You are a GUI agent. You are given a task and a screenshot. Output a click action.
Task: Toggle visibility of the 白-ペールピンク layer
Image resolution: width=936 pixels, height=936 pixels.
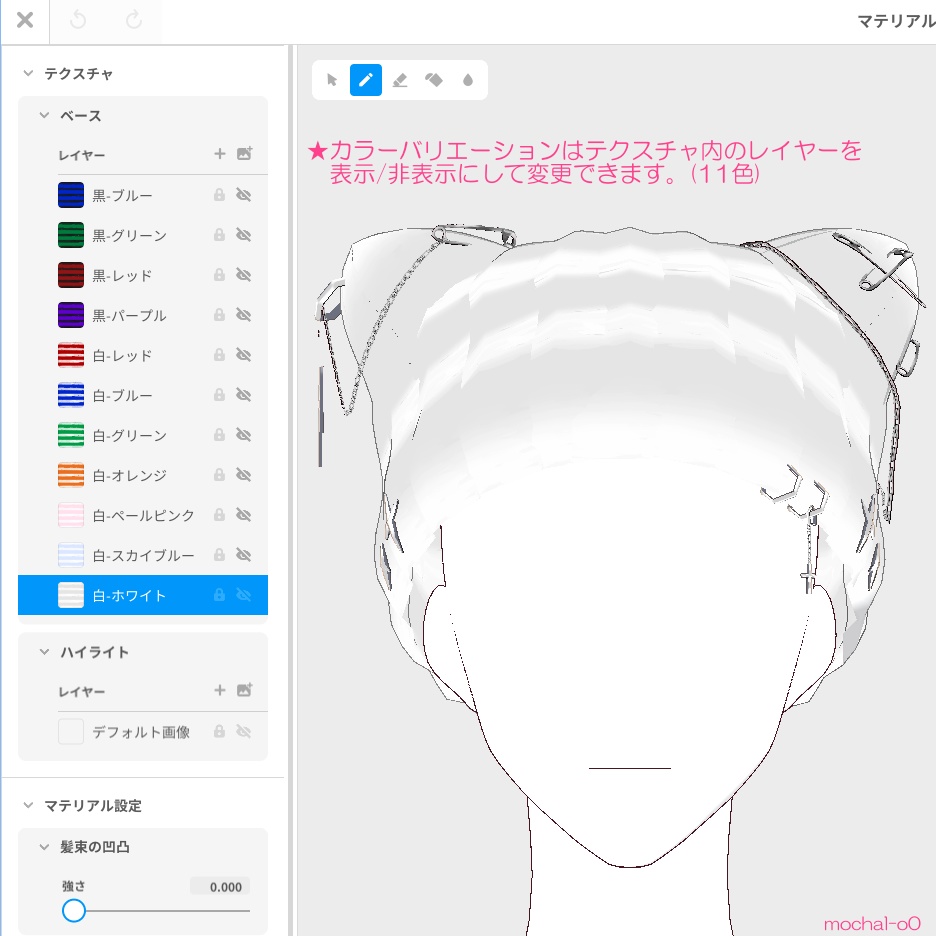(243, 515)
